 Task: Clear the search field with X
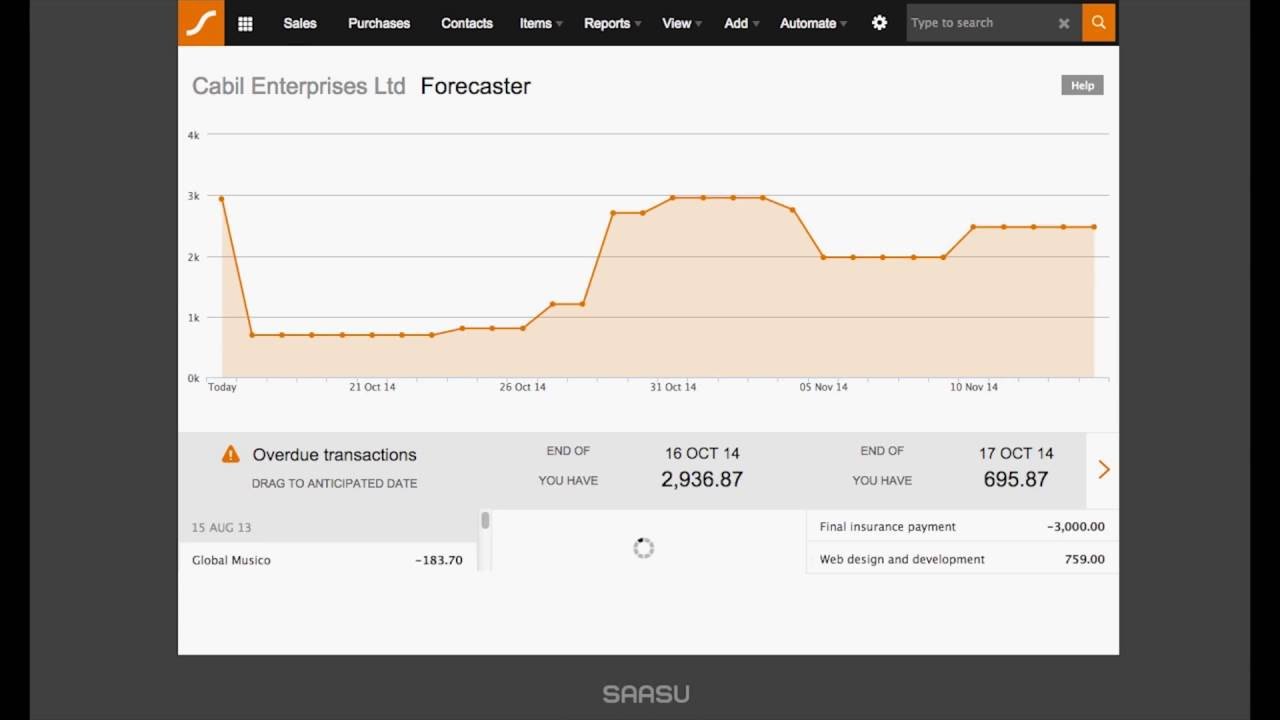coord(1064,23)
